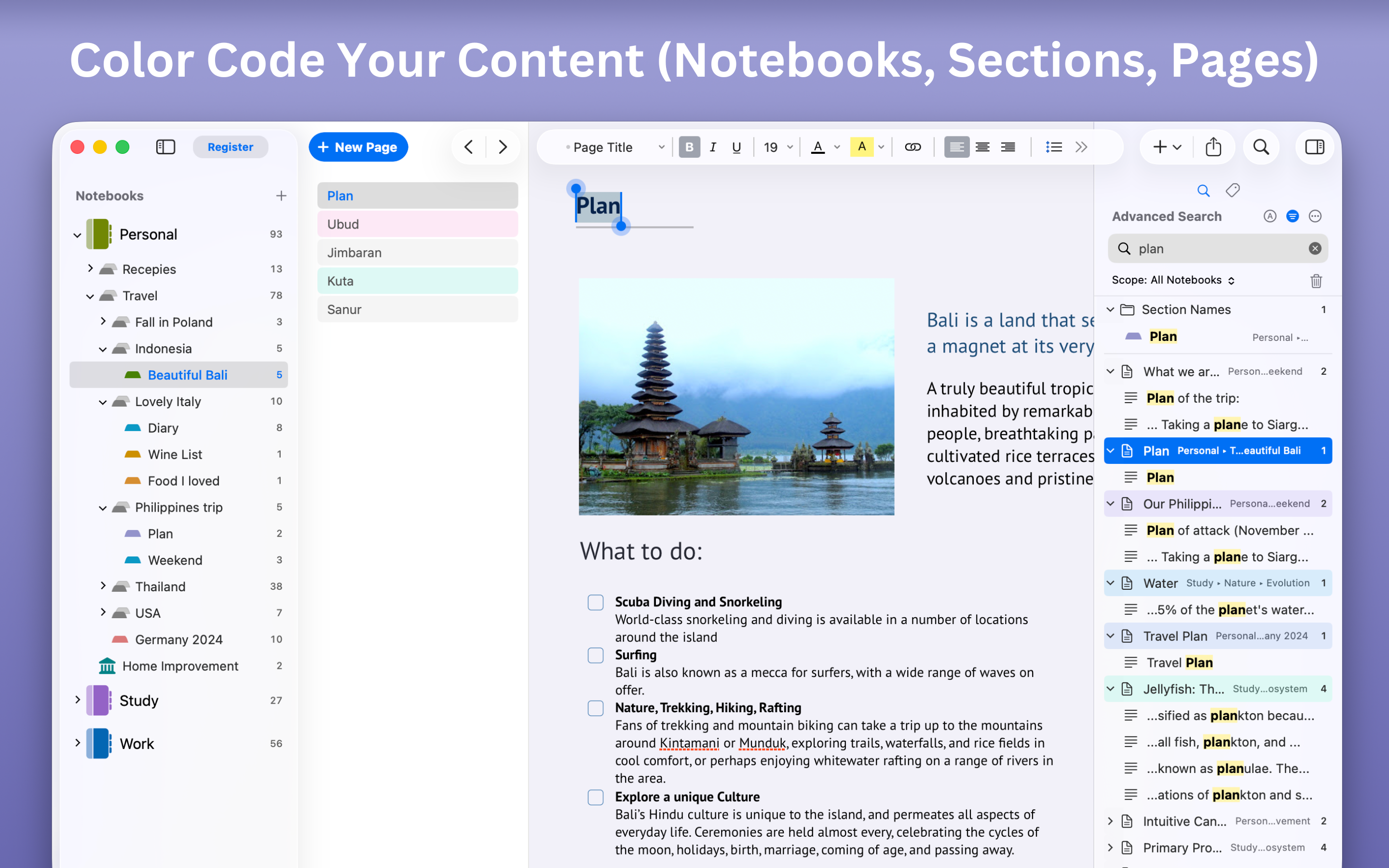Align text center
Screen dimensions: 1389x868
982,147
